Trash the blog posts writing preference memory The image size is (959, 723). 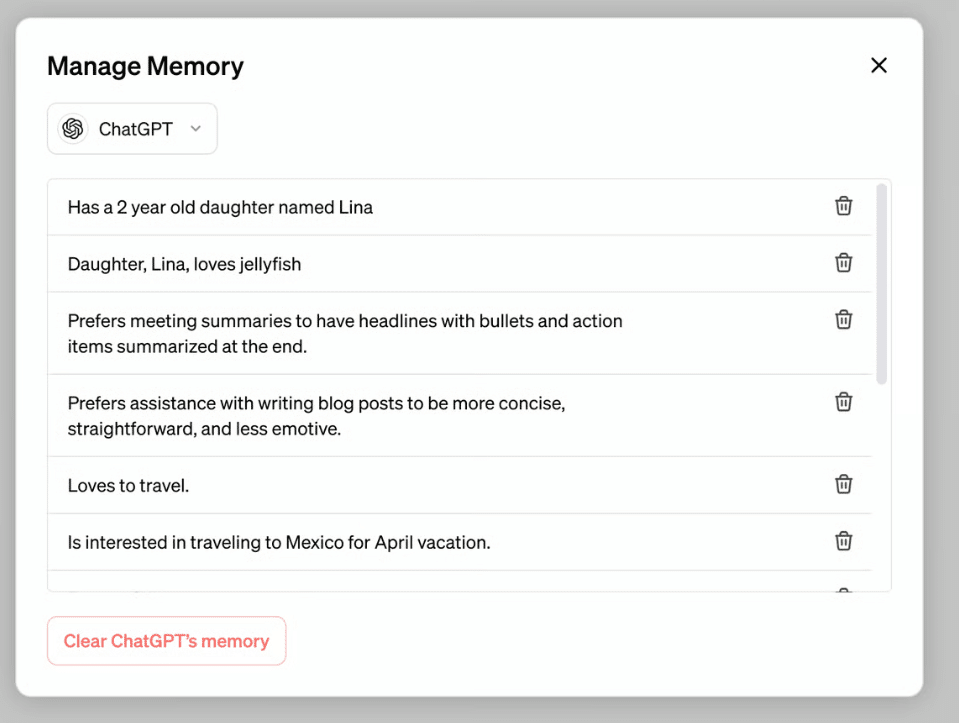pyautogui.click(x=844, y=402)
